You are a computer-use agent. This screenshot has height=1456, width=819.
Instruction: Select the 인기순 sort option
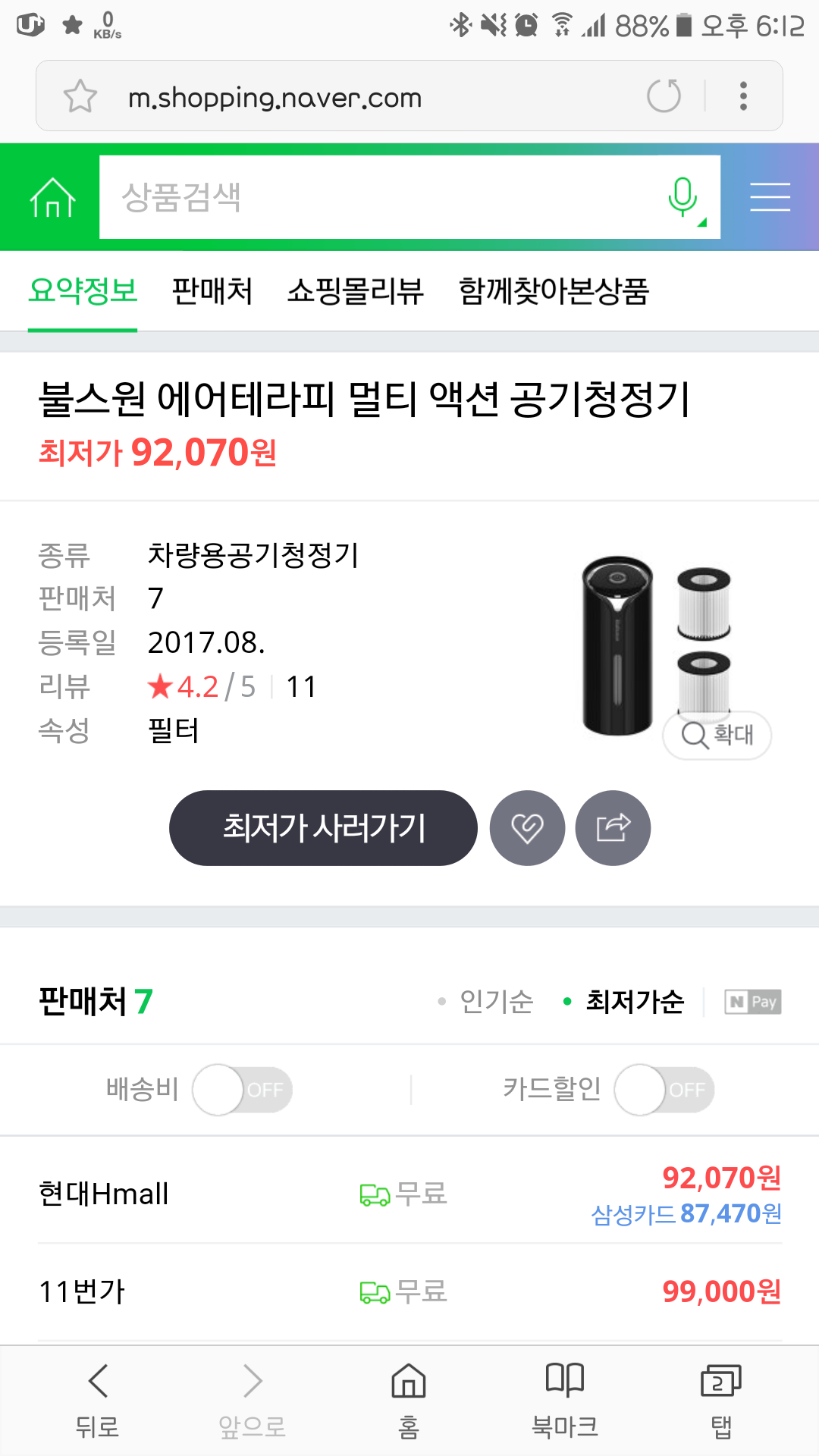[496, 1002]
